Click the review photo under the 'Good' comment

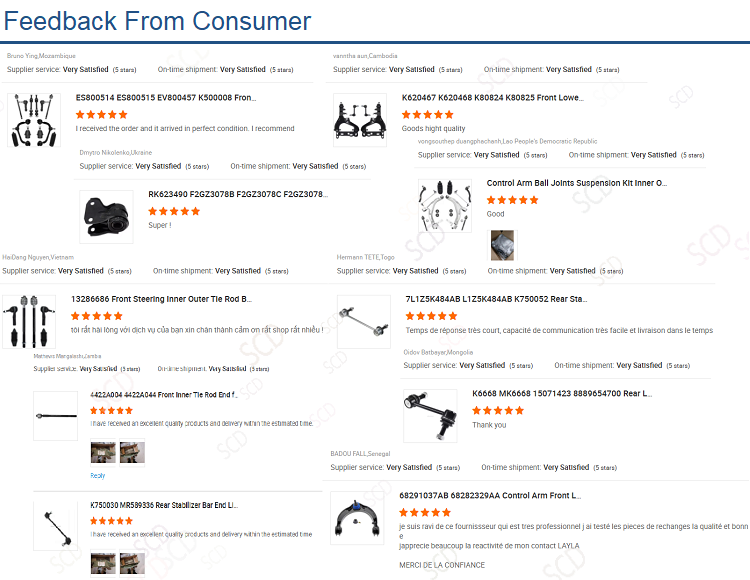coord(502,245)
